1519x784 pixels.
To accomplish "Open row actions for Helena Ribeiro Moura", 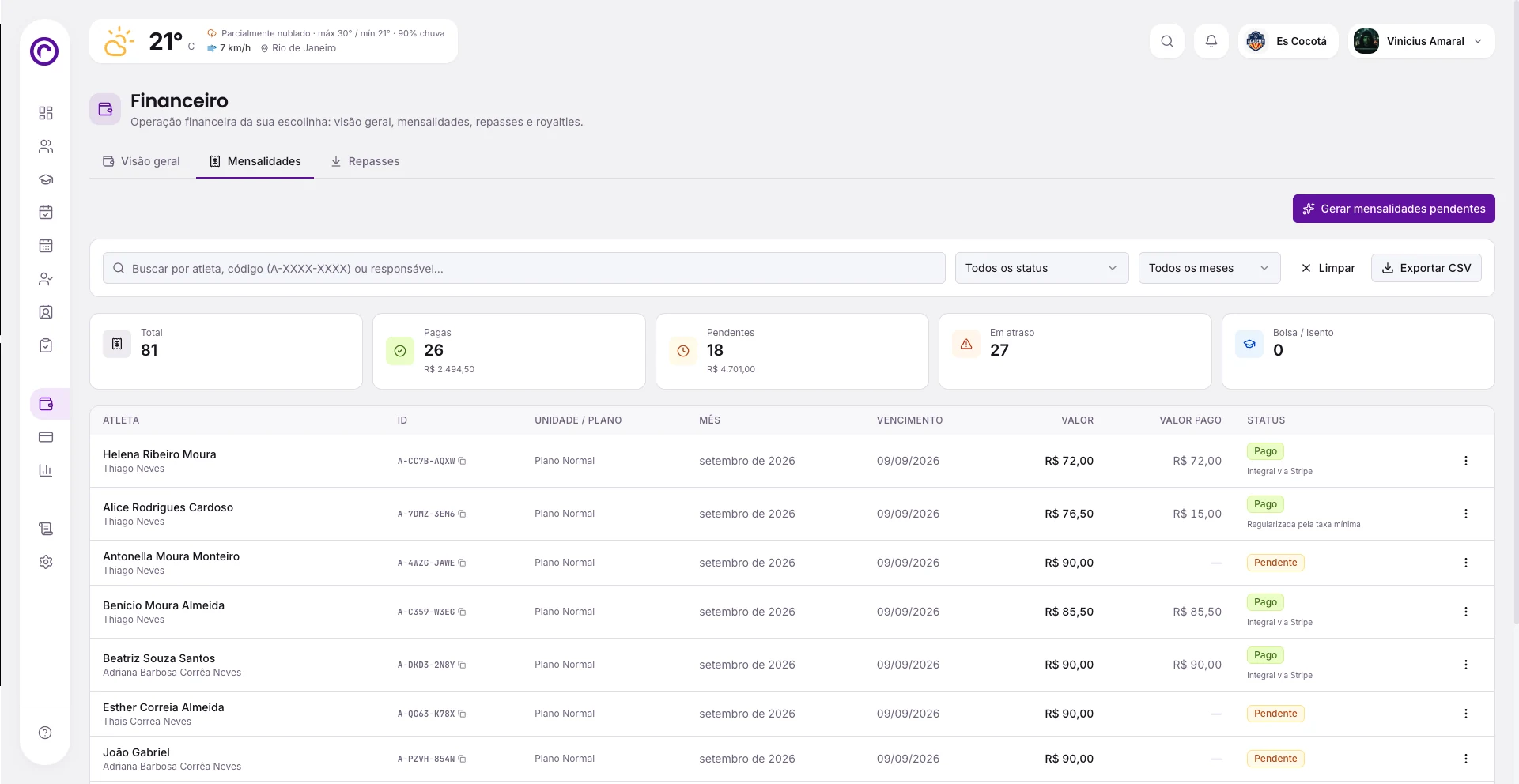I will tap(1465, 461).
